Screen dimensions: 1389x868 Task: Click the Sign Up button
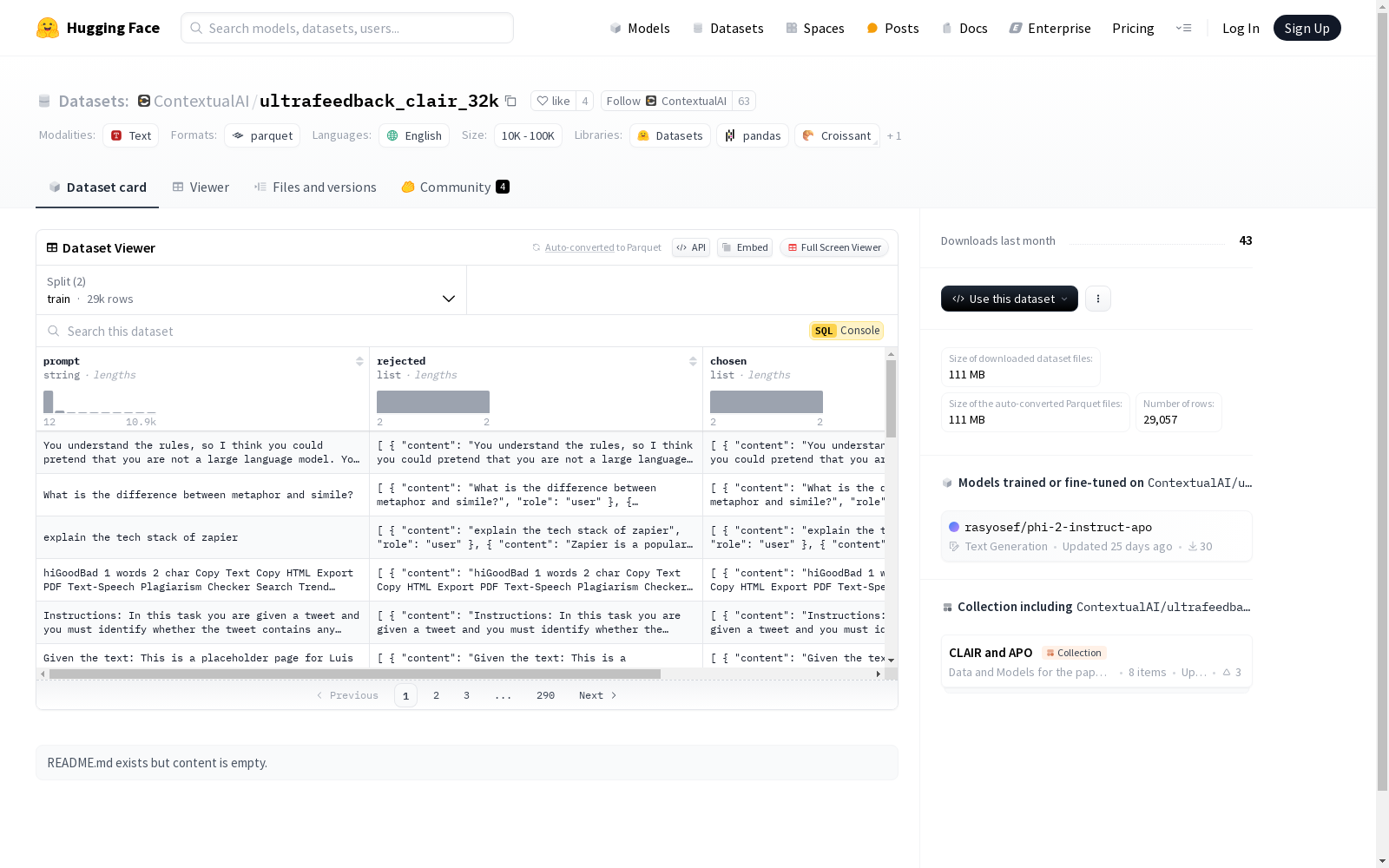coord(1307,28)
